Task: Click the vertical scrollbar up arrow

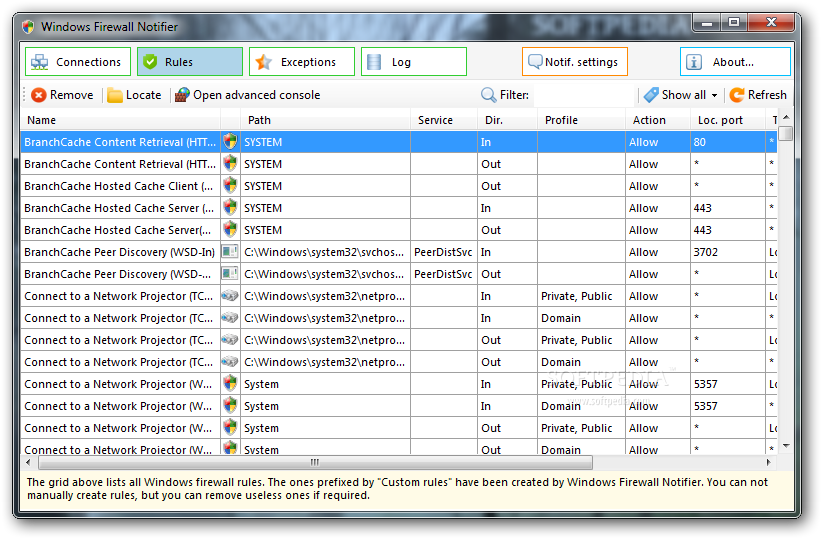Action: point(786,117)
